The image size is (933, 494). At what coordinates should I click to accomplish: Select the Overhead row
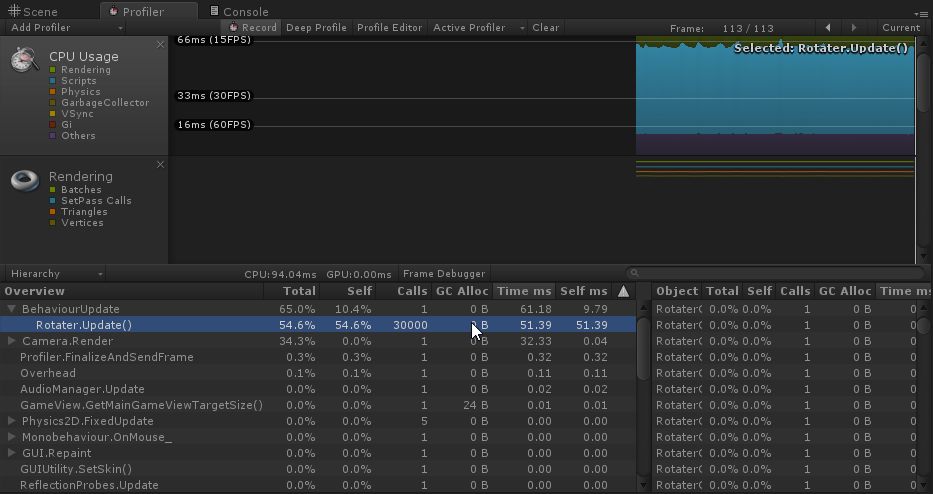[318, 373]
